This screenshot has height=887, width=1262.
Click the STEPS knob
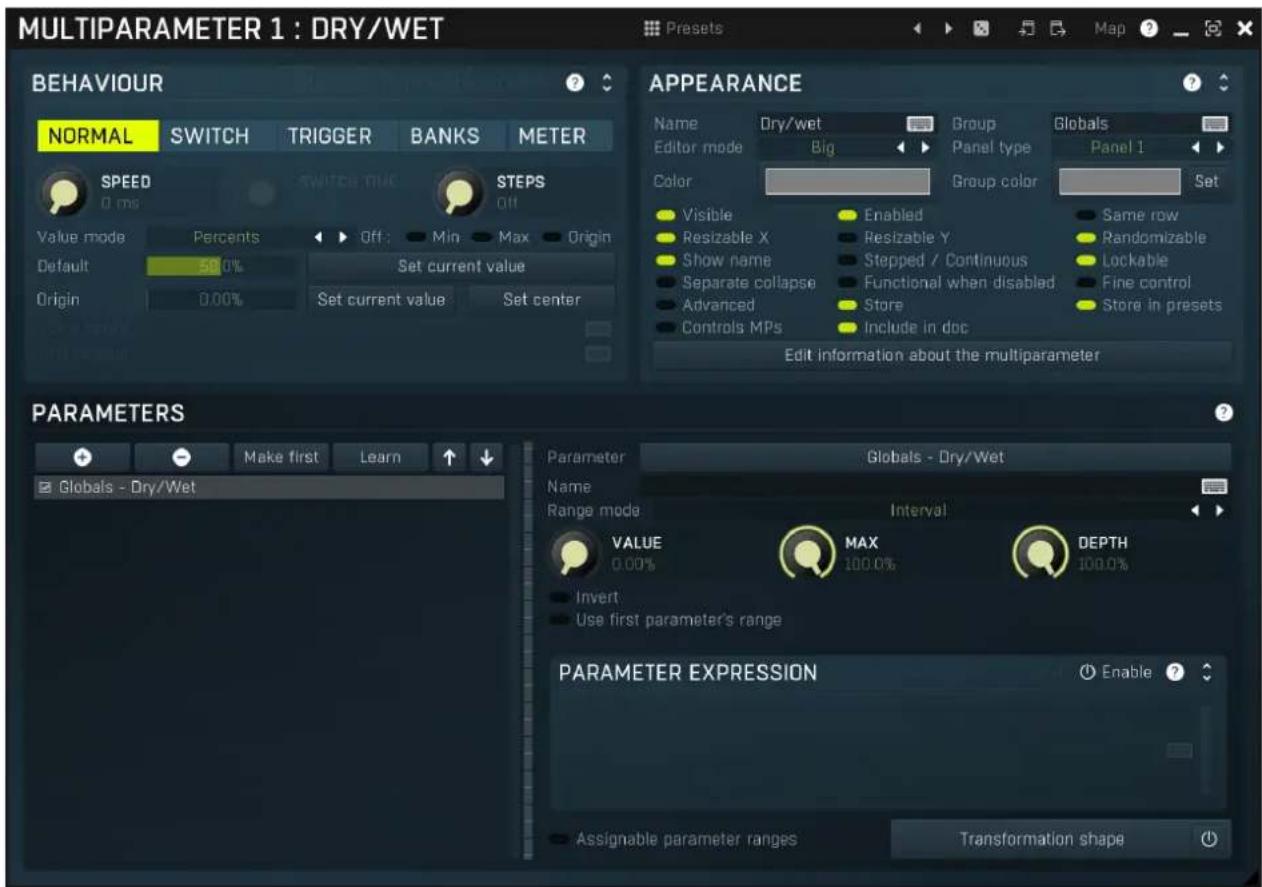click(x=459, y=194)
